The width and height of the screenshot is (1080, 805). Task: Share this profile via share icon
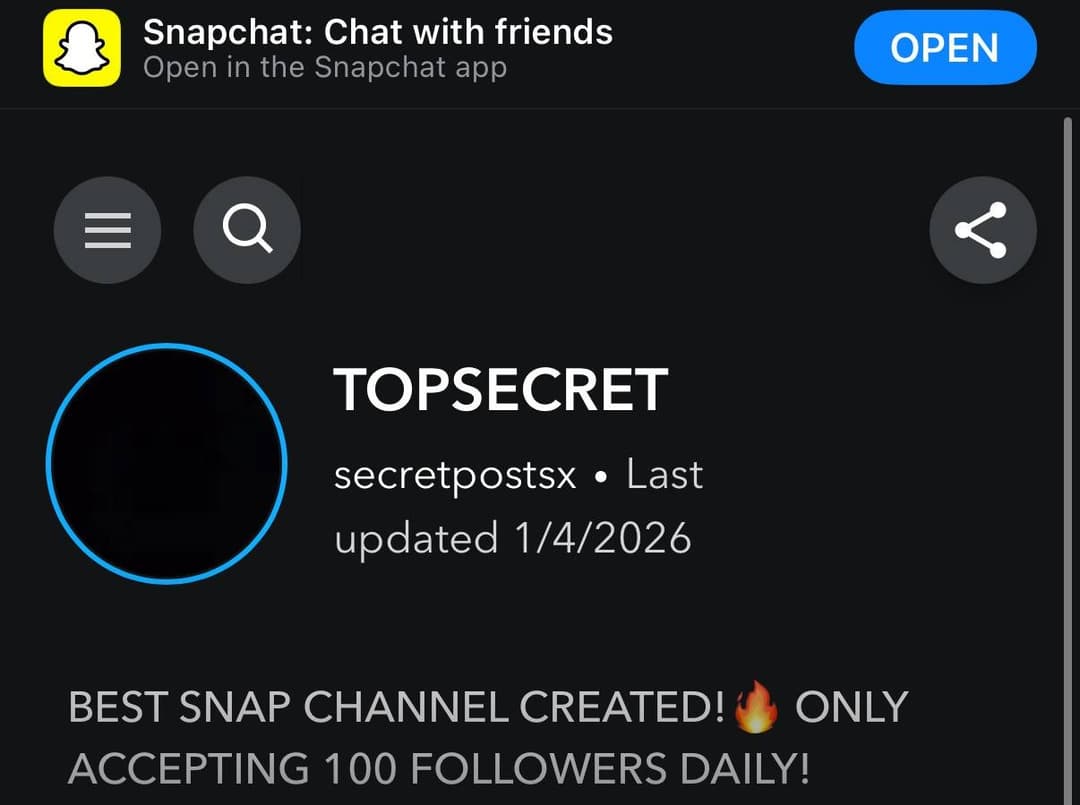[x=982, y=231]
